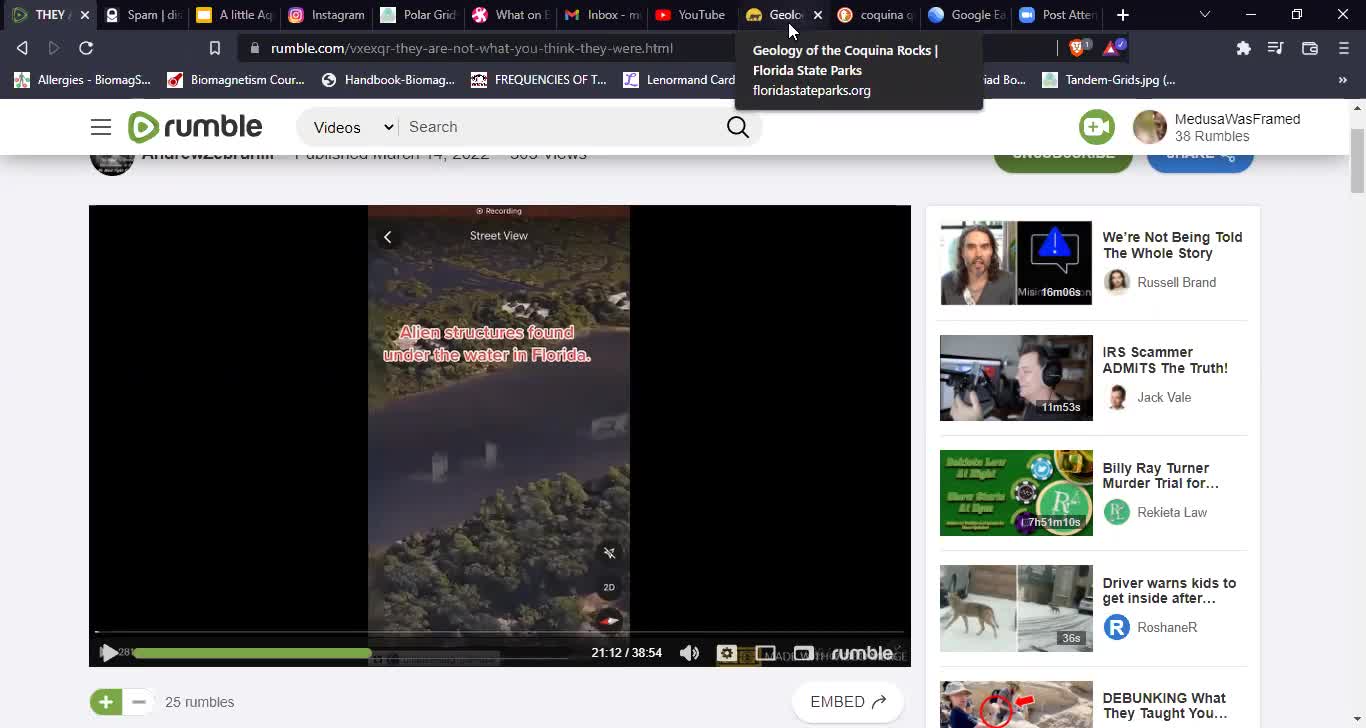
Task: Open the tab search dropdown
Action: pos(1204,15)
